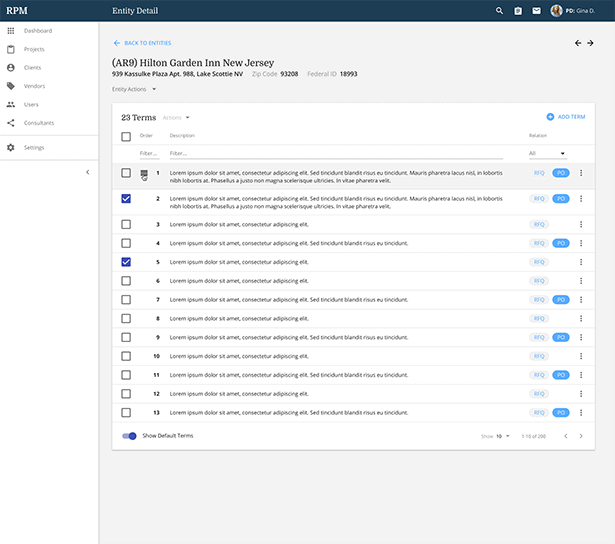Screen dimensions: 615x544
Task: Uncheck the checkbox for term 2
Action: (x=126, y=199)
